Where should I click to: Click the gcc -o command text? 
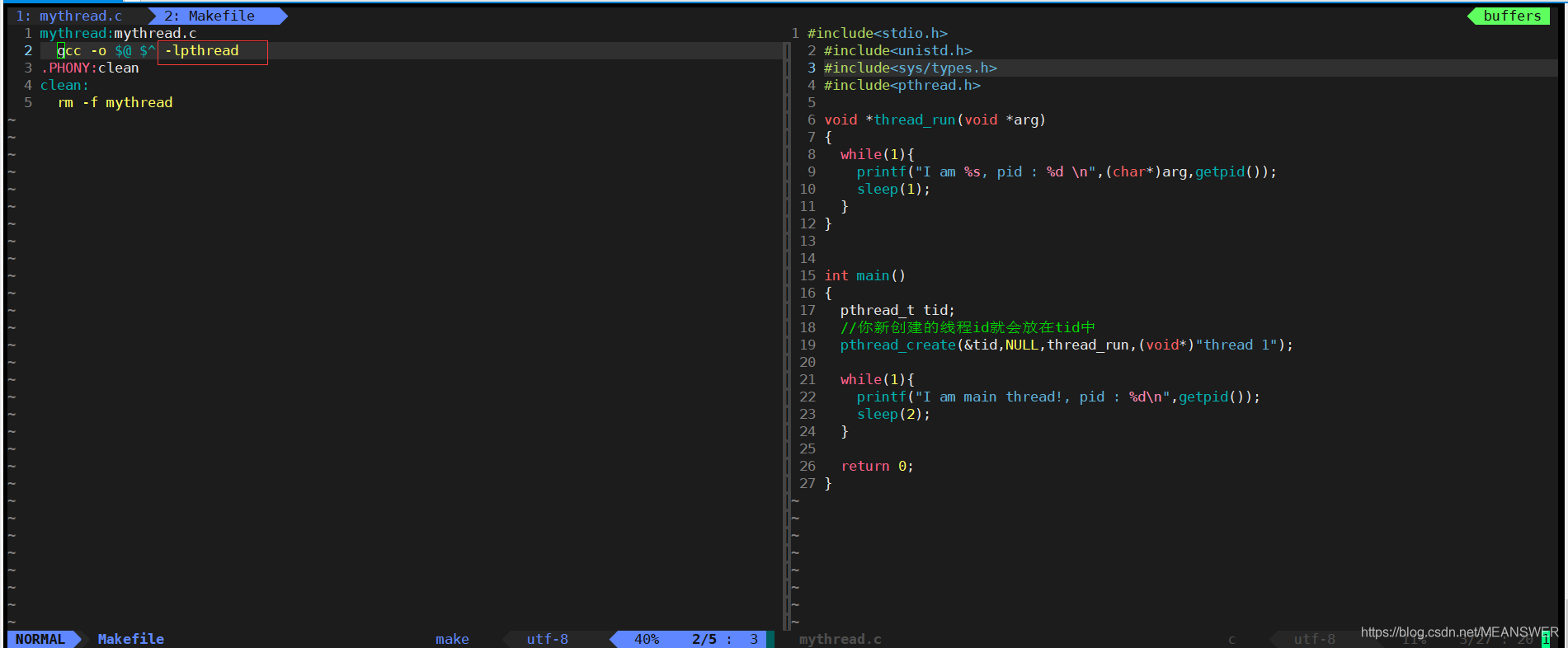tap(82, 50)
